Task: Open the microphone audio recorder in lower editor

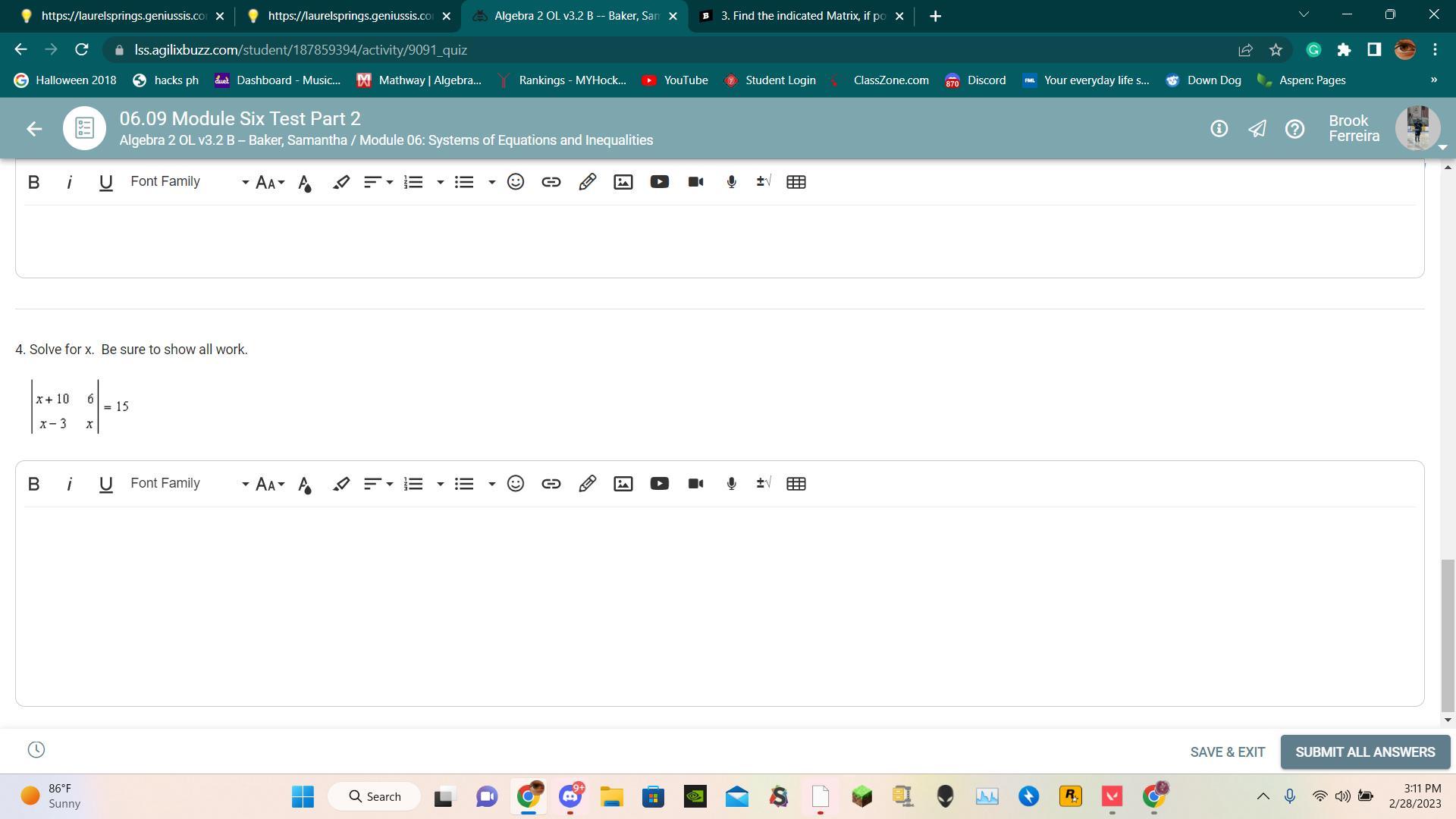Action: click(732, 484)
